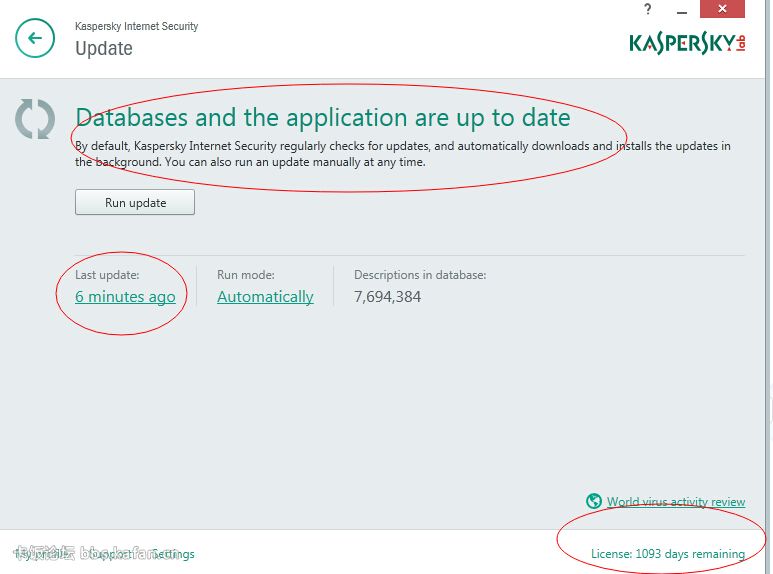Click the Kaspersky lab logo
This screenshot has width=773, height=574.
687,43
